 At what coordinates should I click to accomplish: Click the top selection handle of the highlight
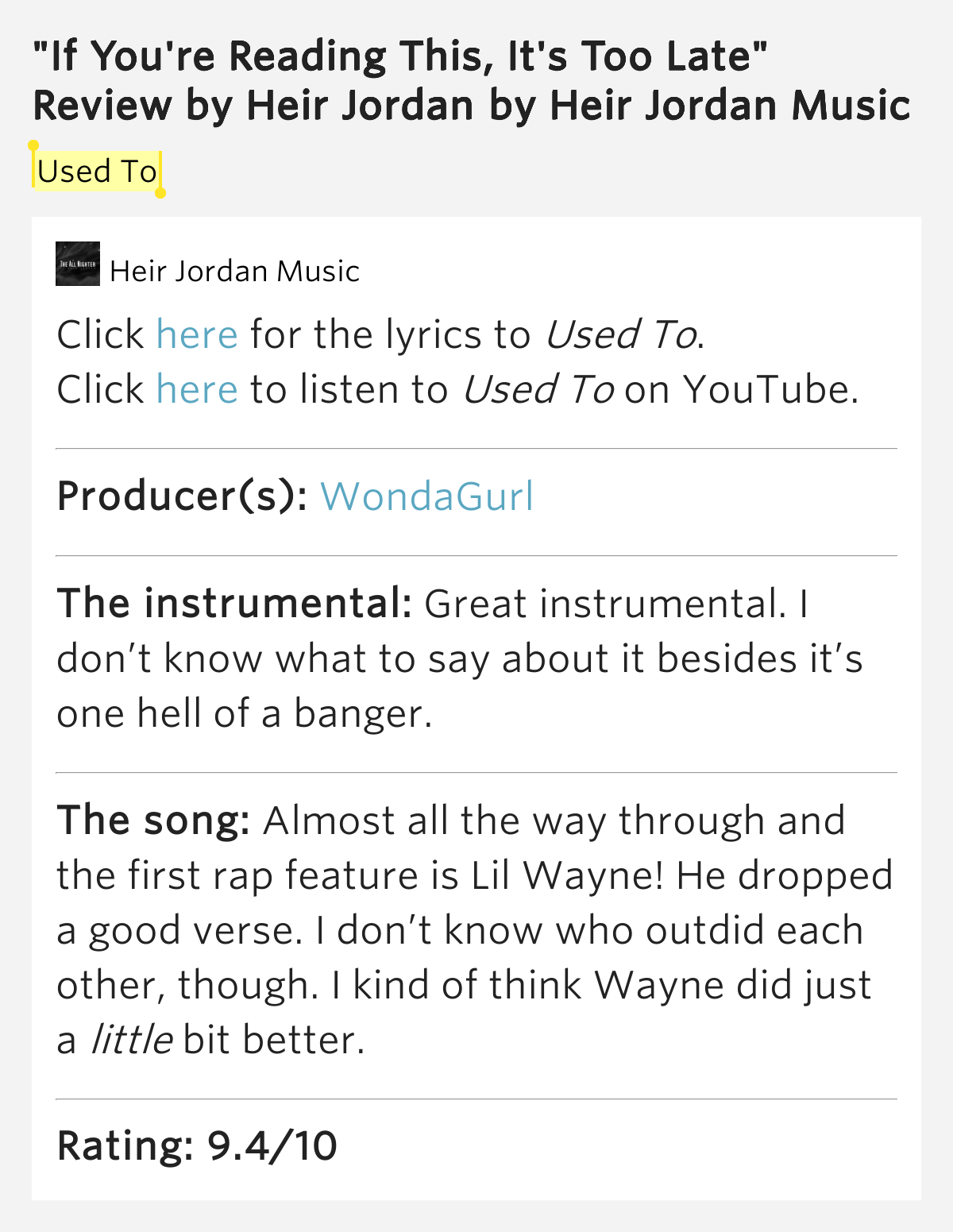point(33,146)
